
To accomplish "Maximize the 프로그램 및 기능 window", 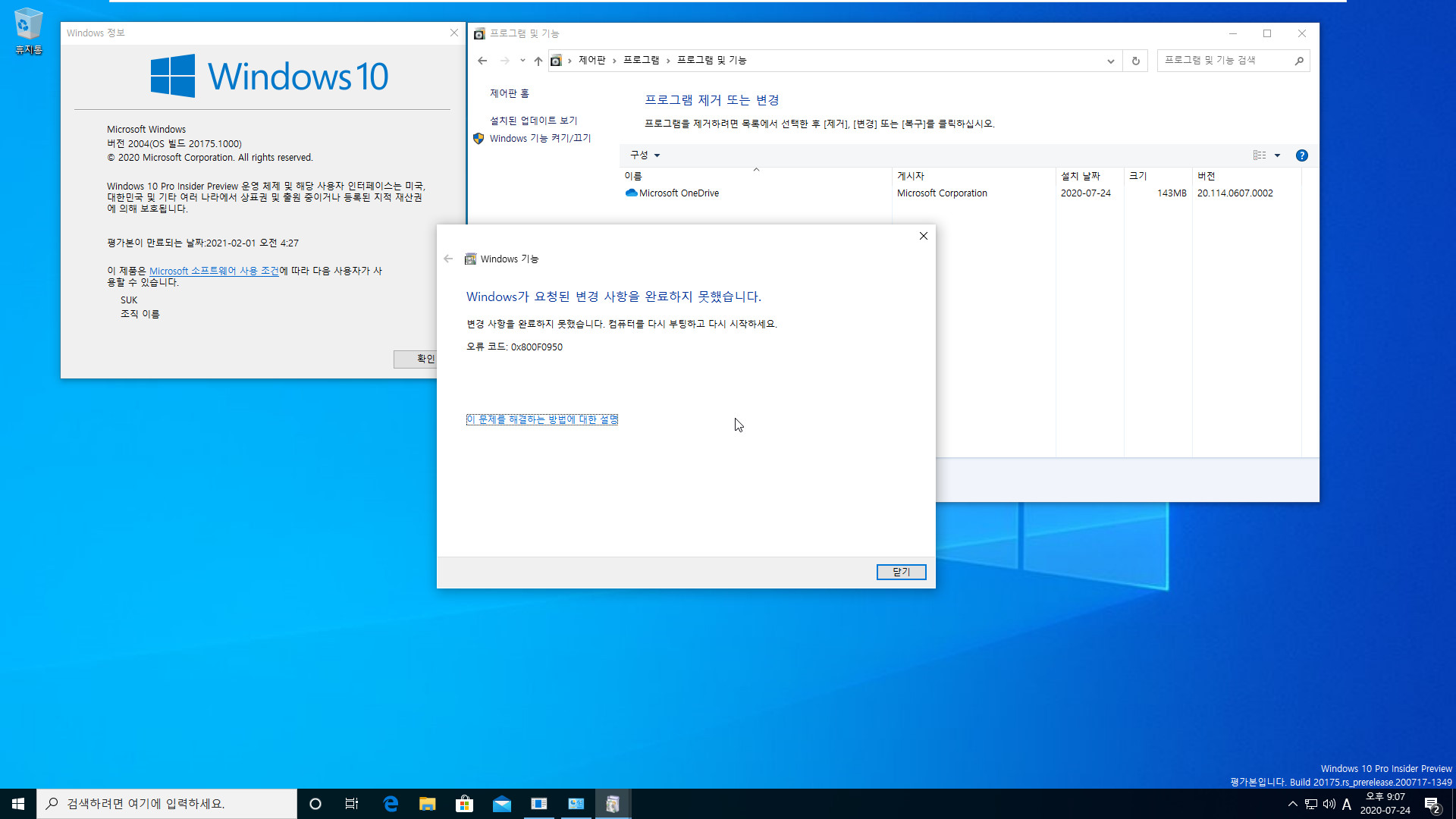I will coord(1266,33).
